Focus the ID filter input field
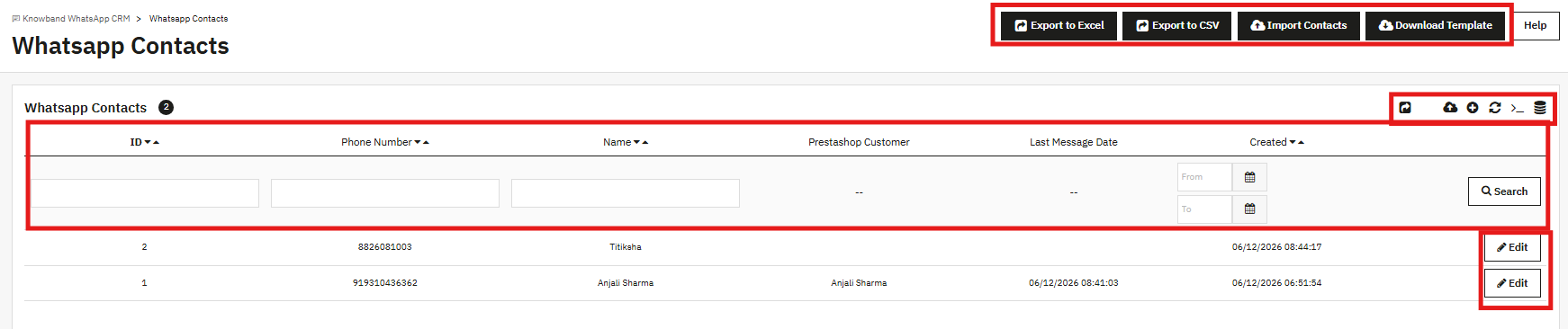This screenshot has width=1568, height=329. (x=145, y=193)
